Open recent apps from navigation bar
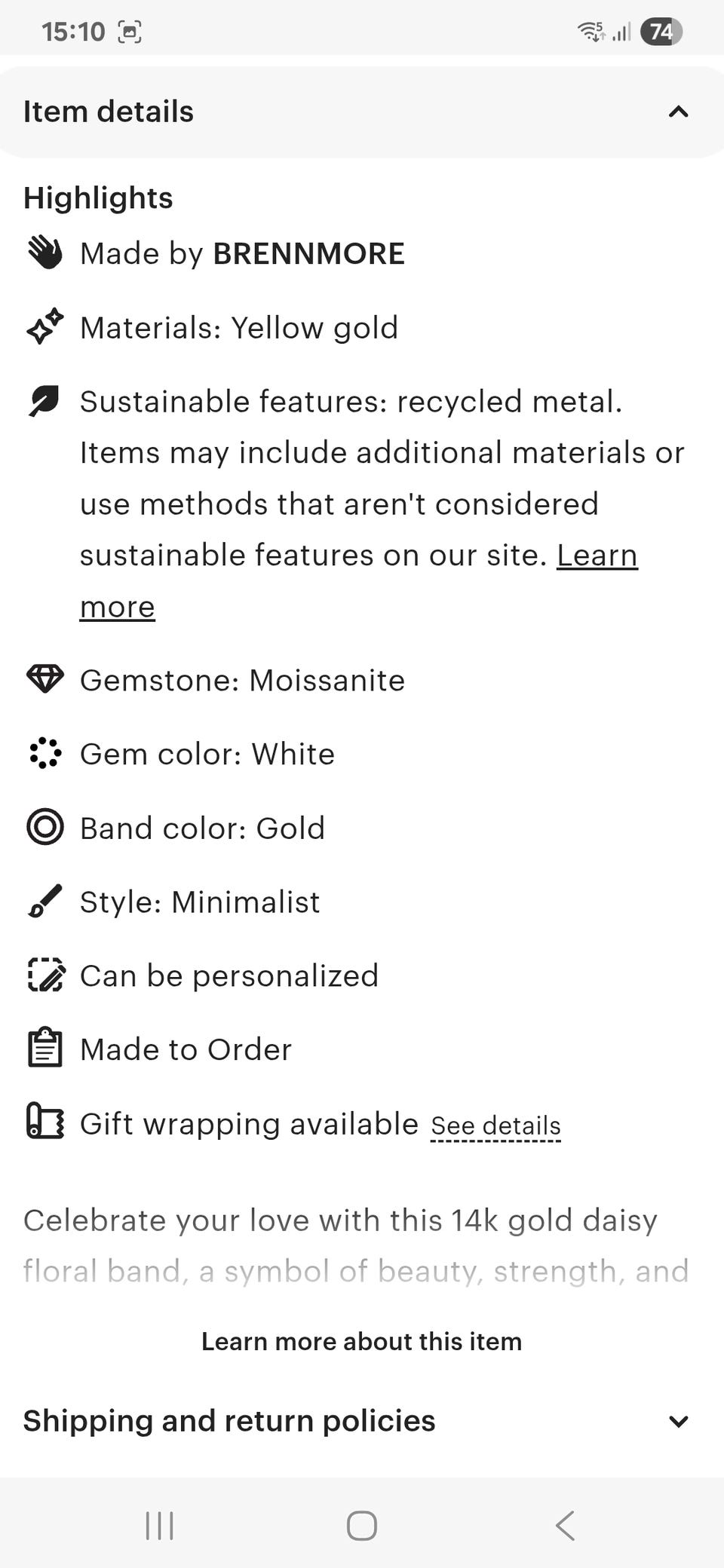 point(159,1526)
